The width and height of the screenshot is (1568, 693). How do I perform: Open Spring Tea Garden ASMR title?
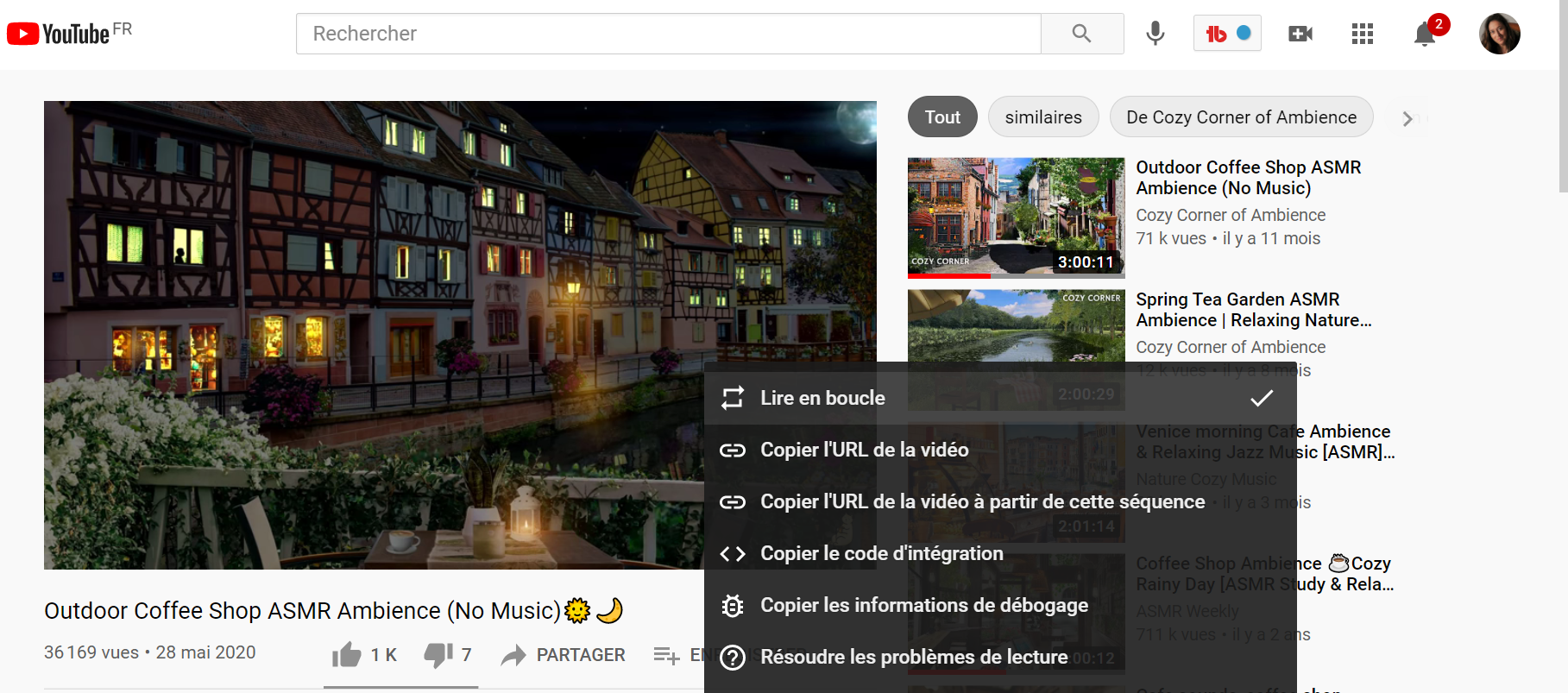tap(1254, 310)
